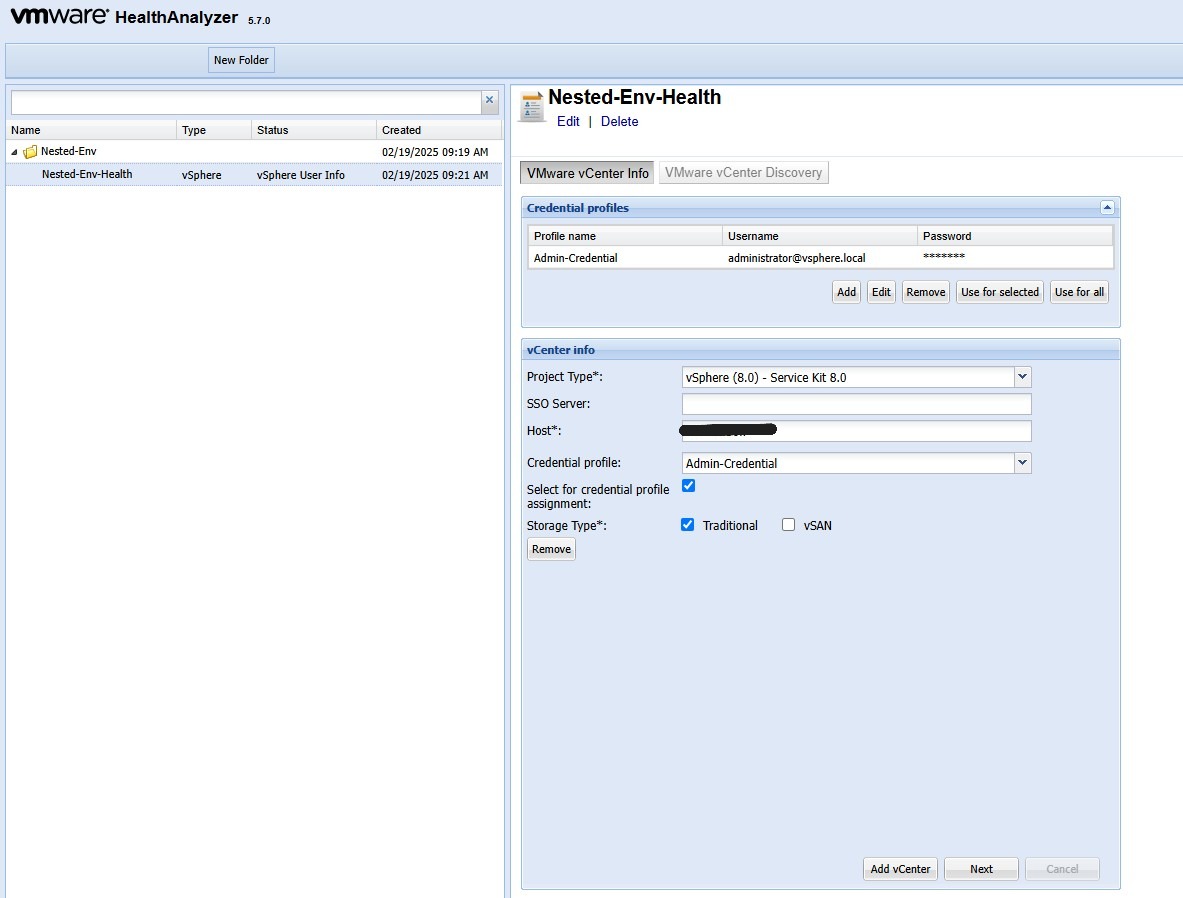This screenshot has height=898, width=1183.
Task: Click the administrator@vsphere.local username cell
Action: click(x=797, y=258)
